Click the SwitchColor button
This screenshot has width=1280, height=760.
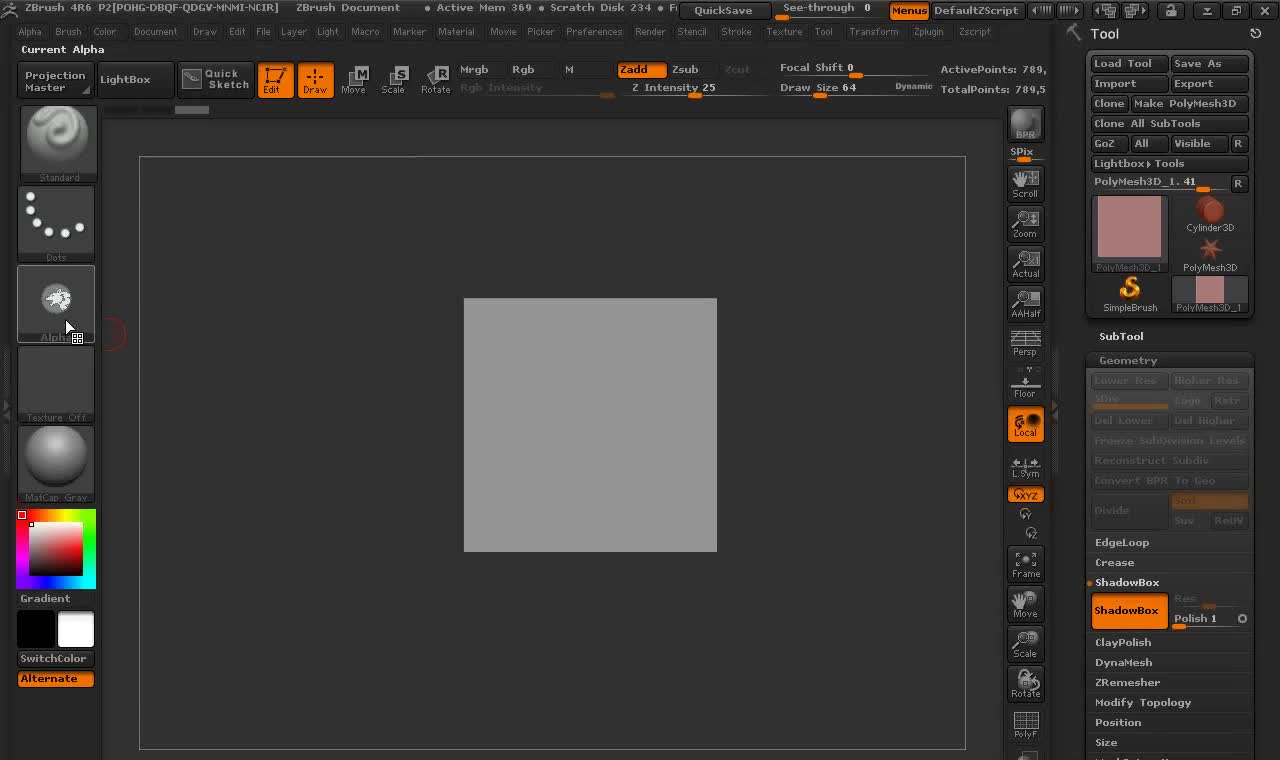pos(56,658)
